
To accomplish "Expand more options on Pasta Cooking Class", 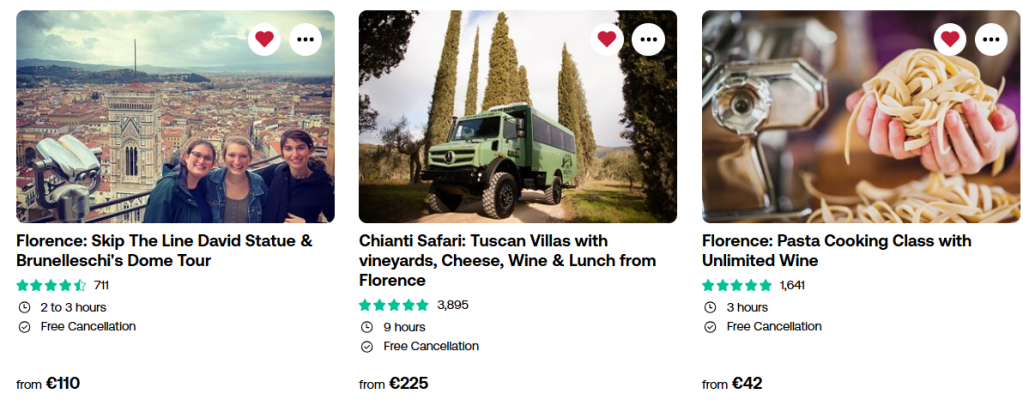I will pyautogui.click(x=991, y=39).
